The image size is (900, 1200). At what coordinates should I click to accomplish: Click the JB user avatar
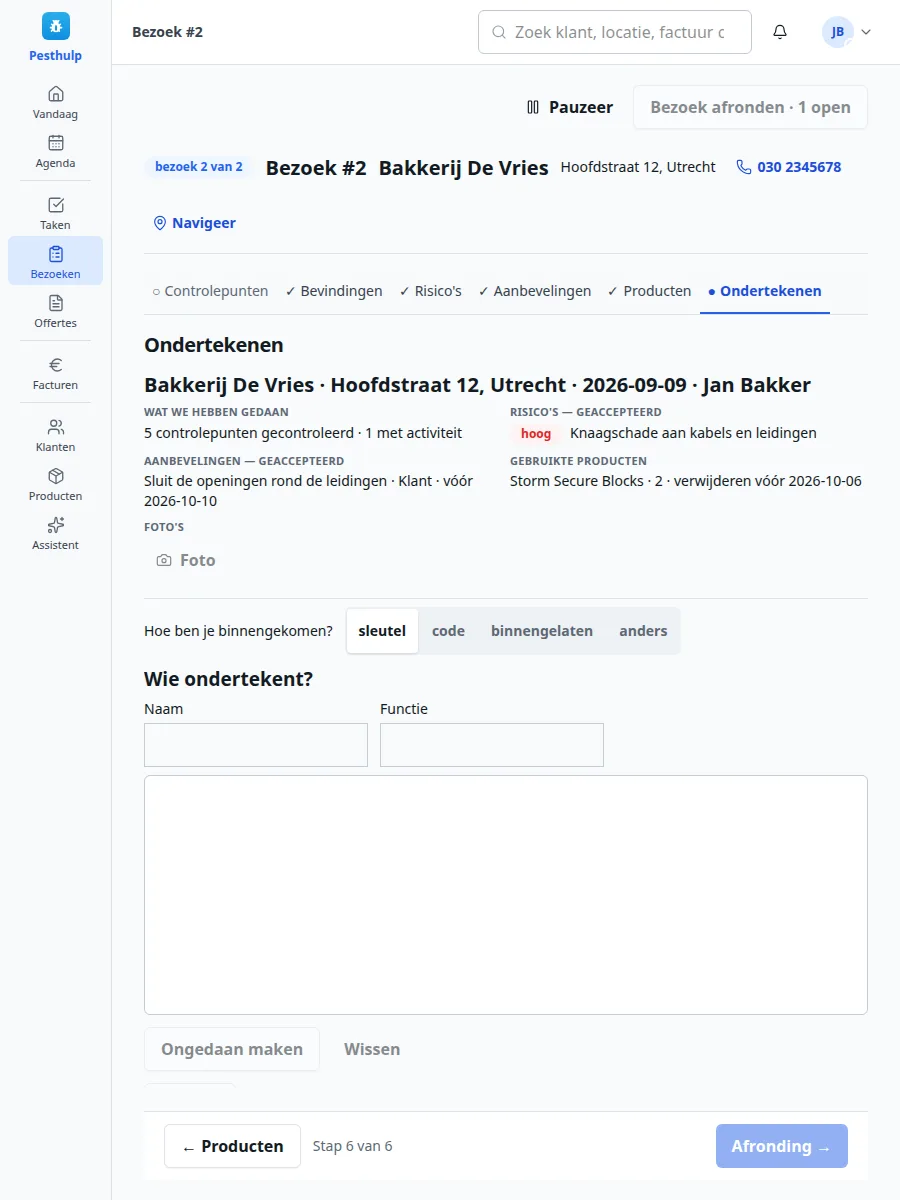837,32
